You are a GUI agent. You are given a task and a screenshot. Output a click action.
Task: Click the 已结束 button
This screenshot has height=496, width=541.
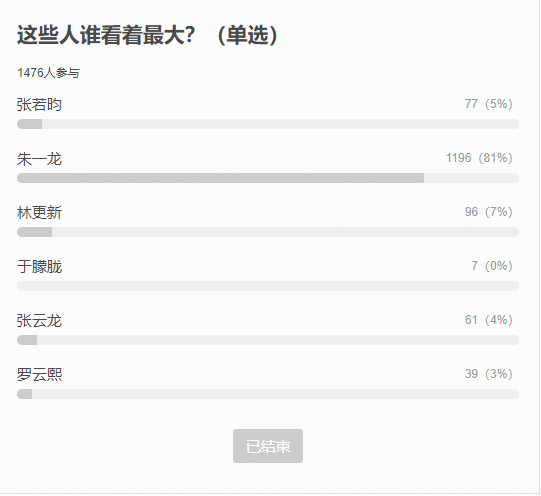(268, 446)
